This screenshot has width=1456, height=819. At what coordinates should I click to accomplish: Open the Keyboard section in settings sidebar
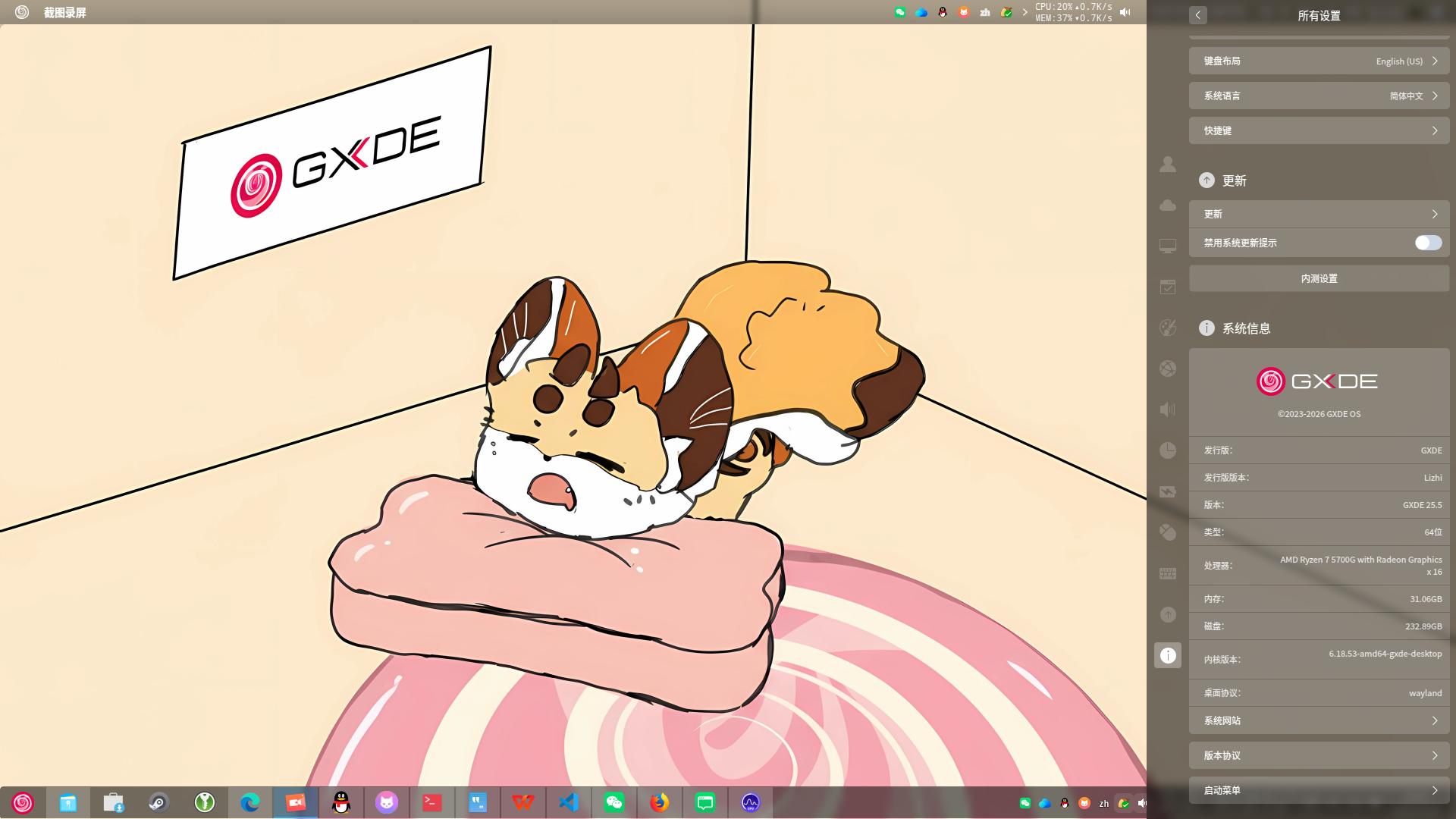click(1168, 573)
